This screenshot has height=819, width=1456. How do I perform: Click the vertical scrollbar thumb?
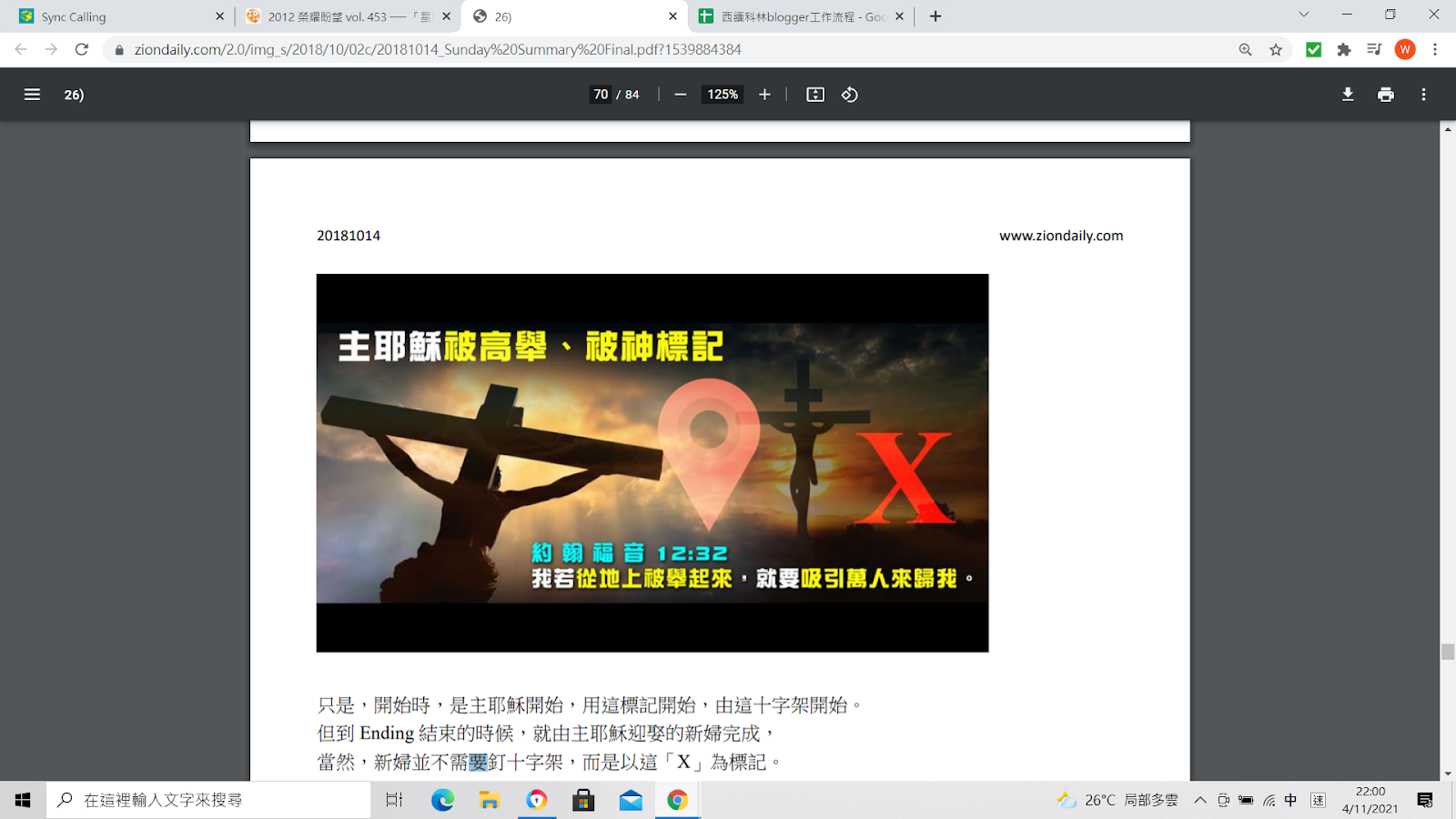tap(1448, 652)
